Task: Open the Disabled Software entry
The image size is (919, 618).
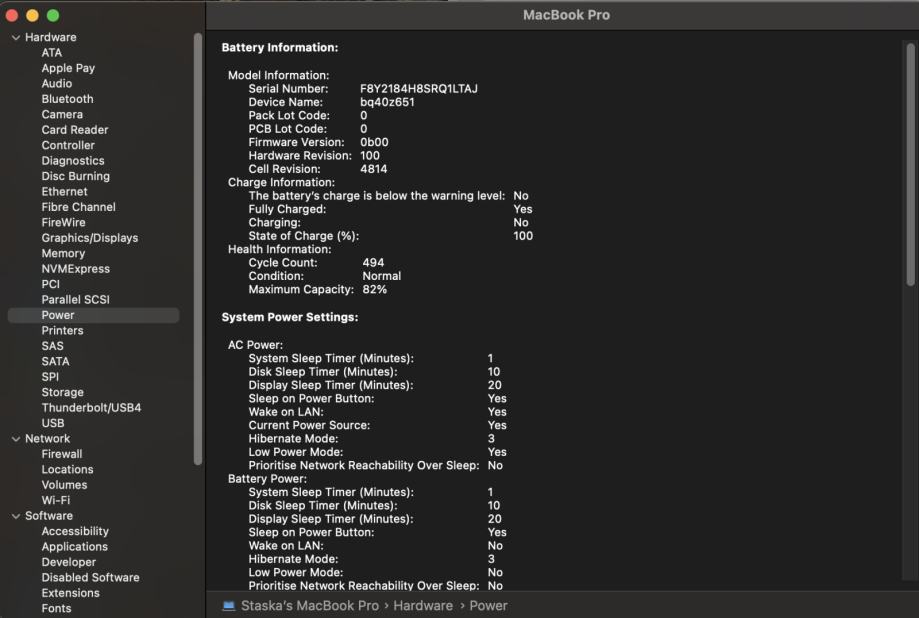Action: 90,578
